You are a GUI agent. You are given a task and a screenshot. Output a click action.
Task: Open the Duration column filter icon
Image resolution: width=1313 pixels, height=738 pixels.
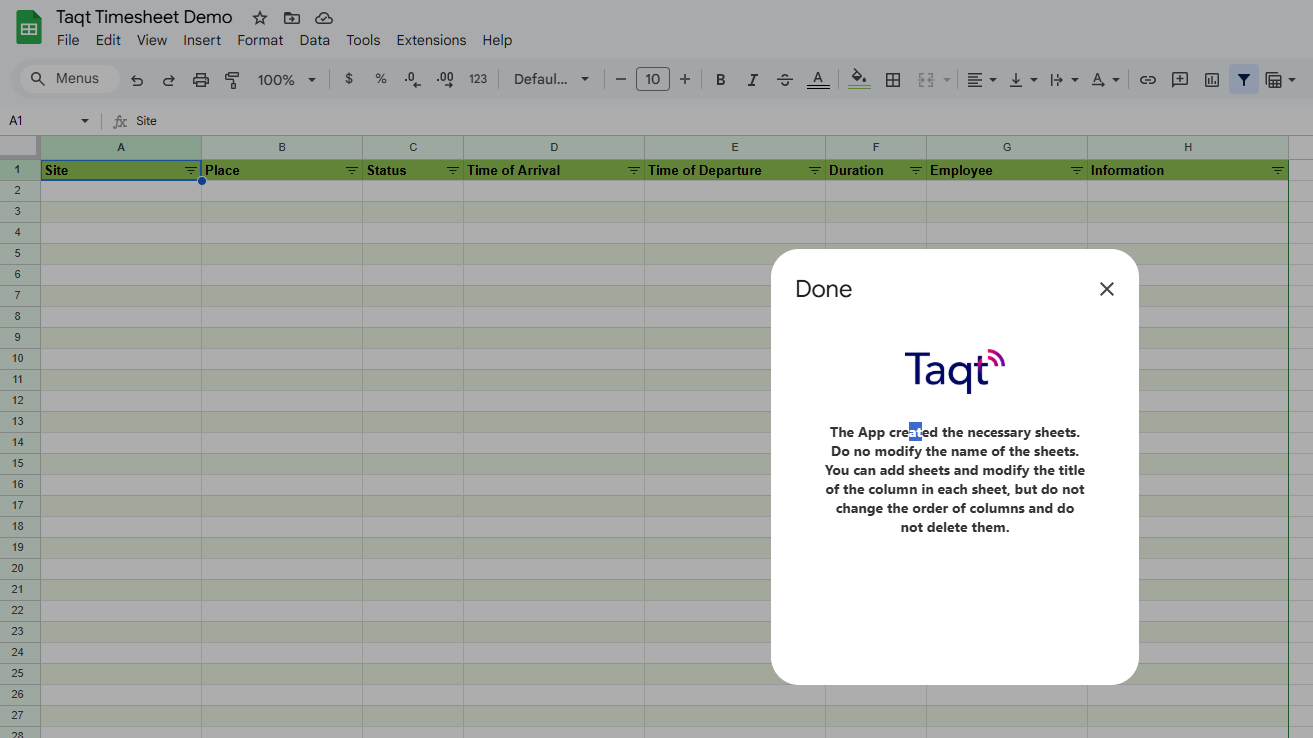(916, 171)
